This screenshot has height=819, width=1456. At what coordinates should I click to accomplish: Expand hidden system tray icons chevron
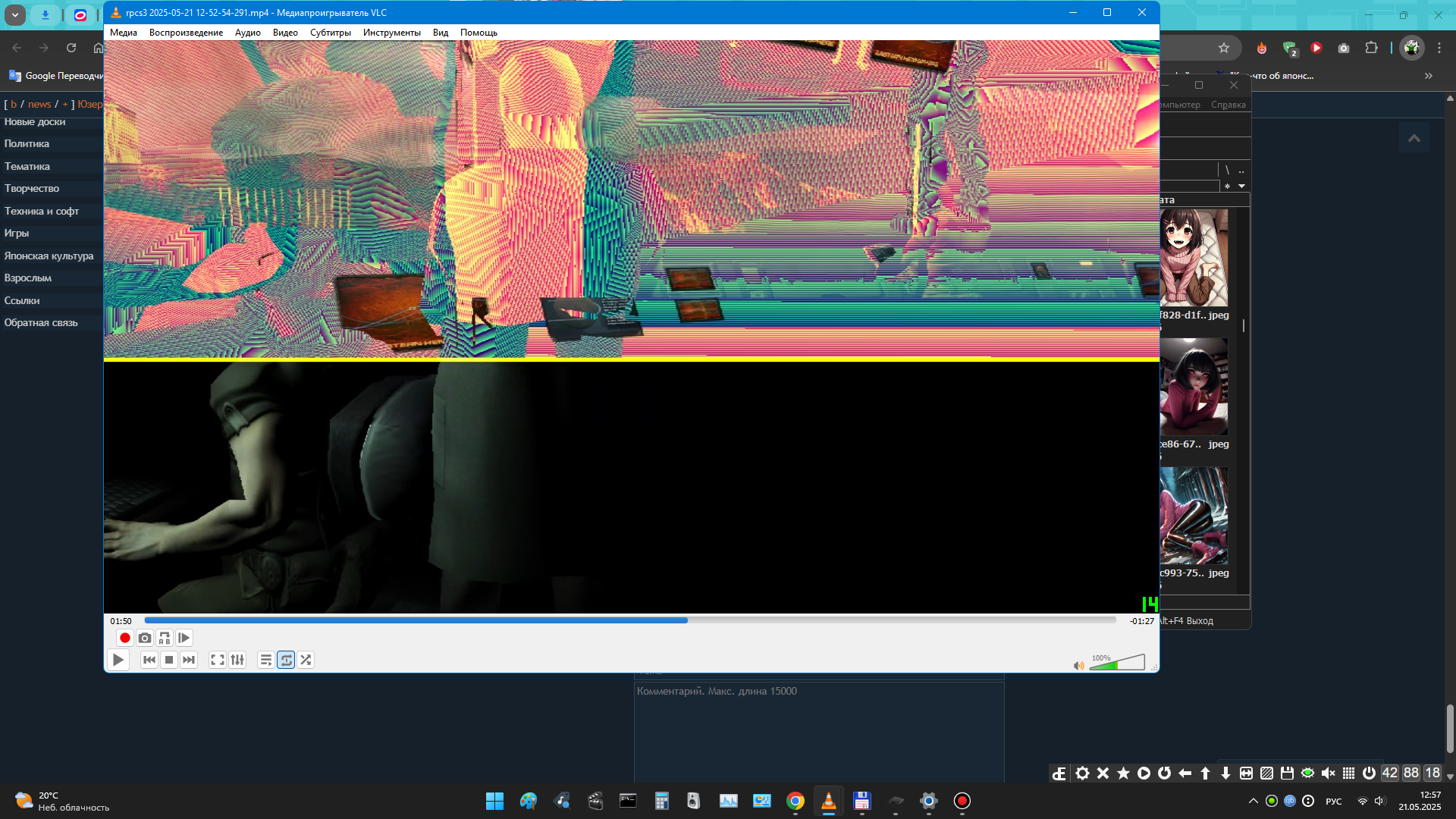(1253, 801)
